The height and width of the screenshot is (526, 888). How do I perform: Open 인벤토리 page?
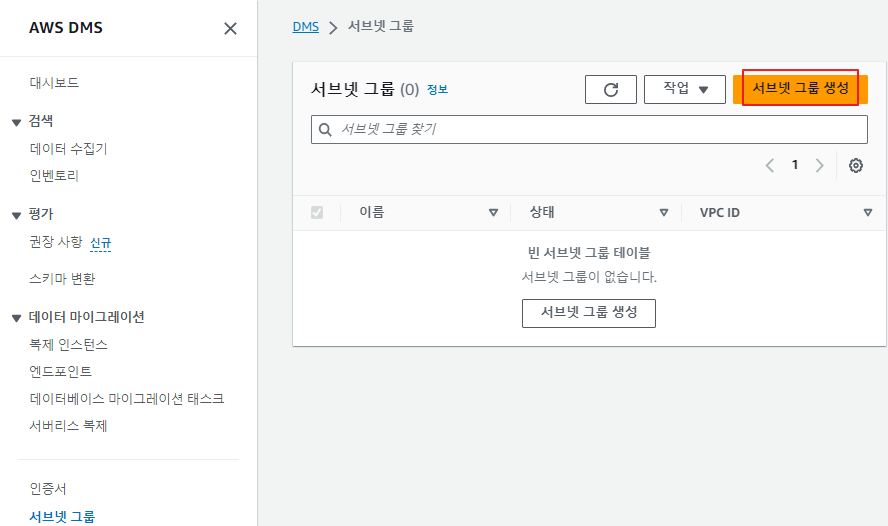[54, 176]
